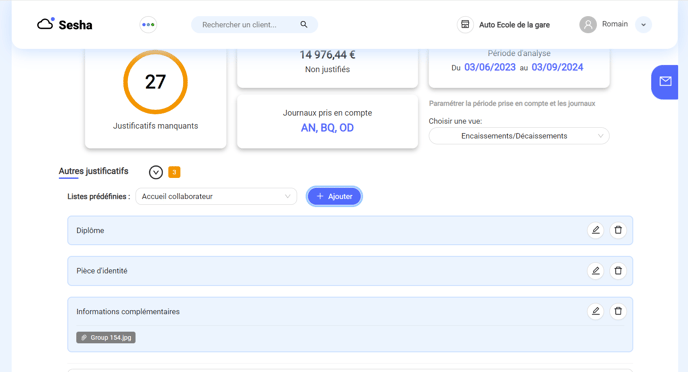This screenshot has height=372, width=688.
Task: Click the Romain user name
Action: pos(615,24)
